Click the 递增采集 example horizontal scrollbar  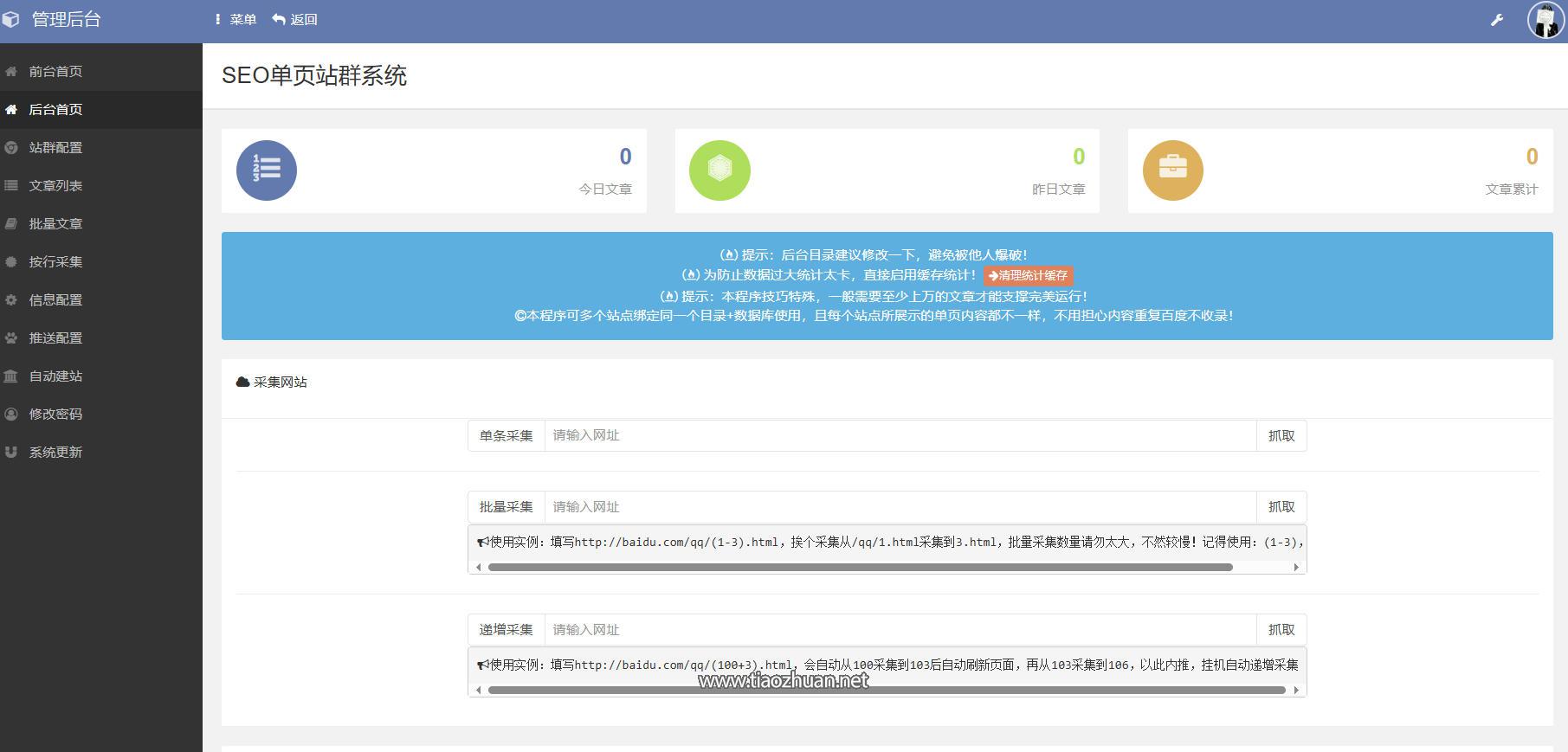887,691
